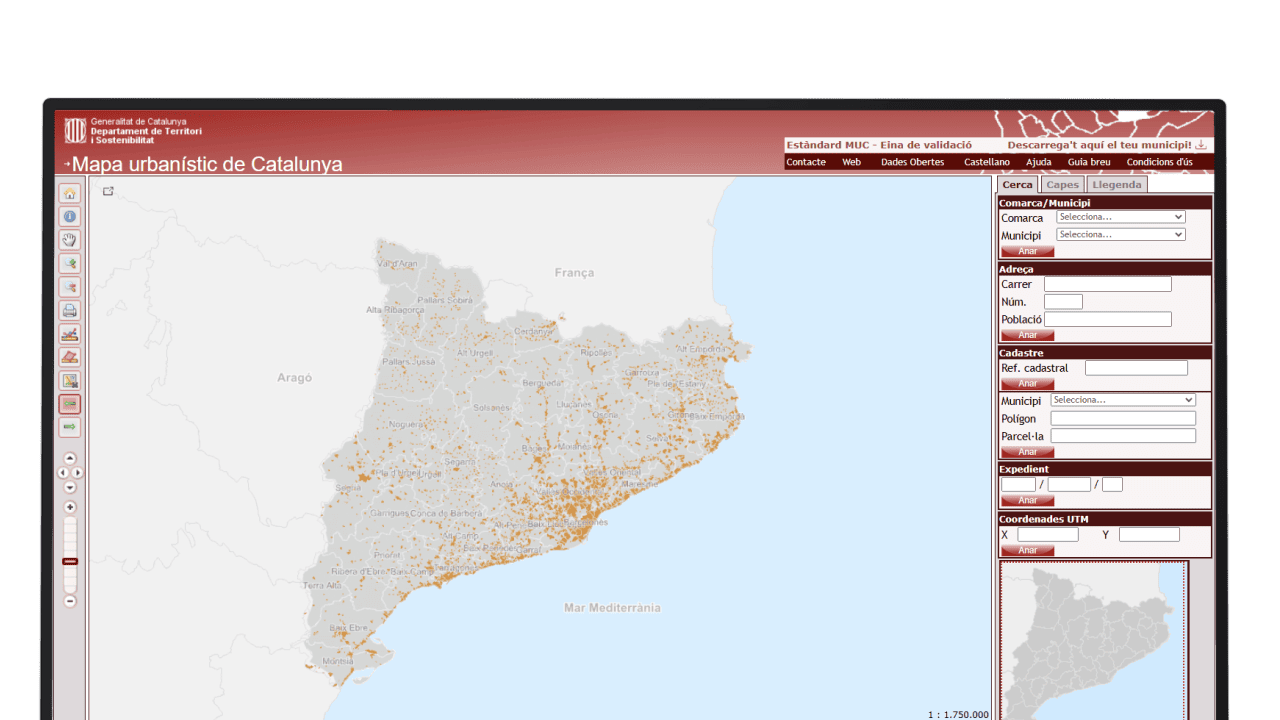Click the Anar button under Adreça

[1027, 335]
